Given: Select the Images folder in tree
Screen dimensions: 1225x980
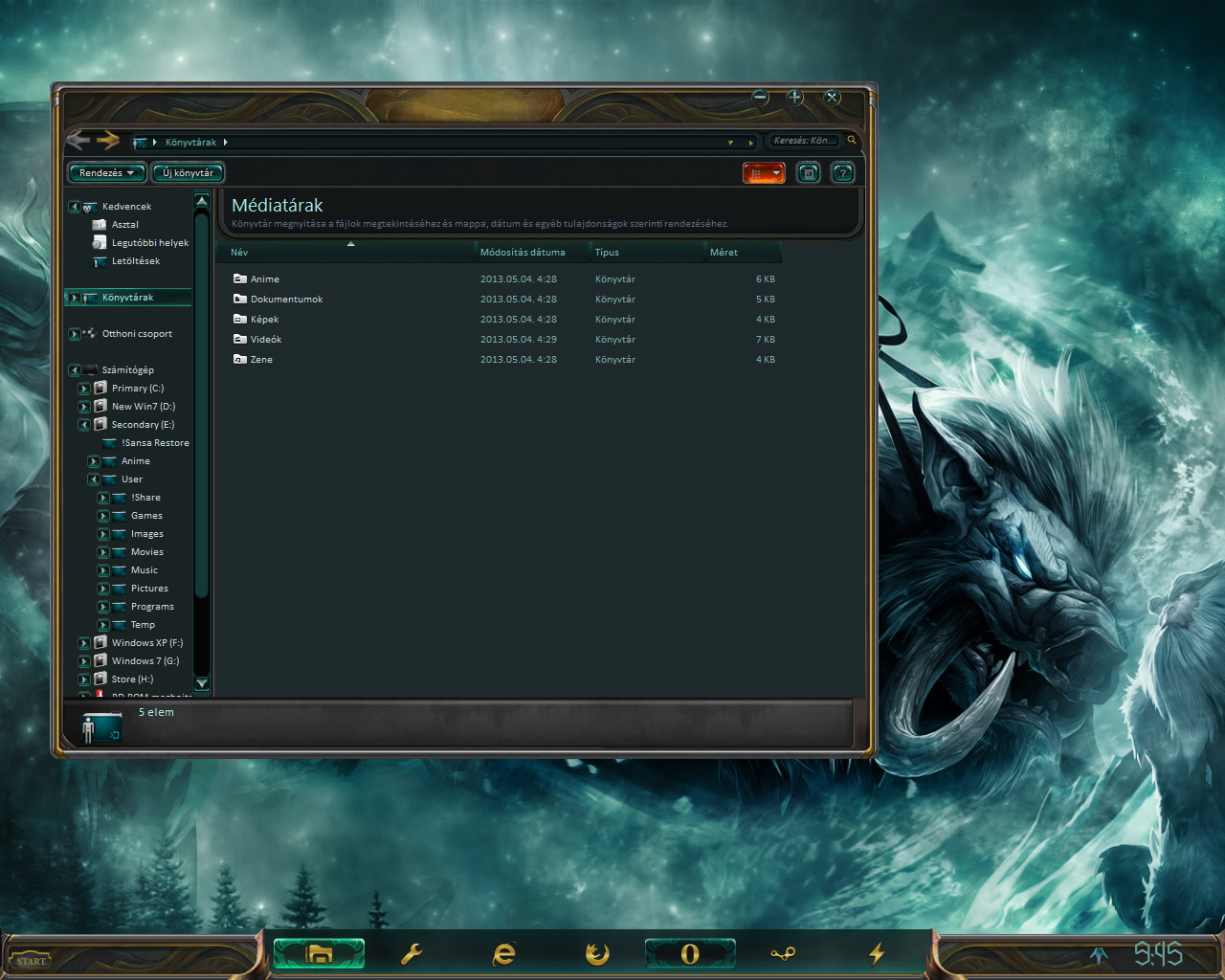Looking at the screenshot, I should [146, 534].
